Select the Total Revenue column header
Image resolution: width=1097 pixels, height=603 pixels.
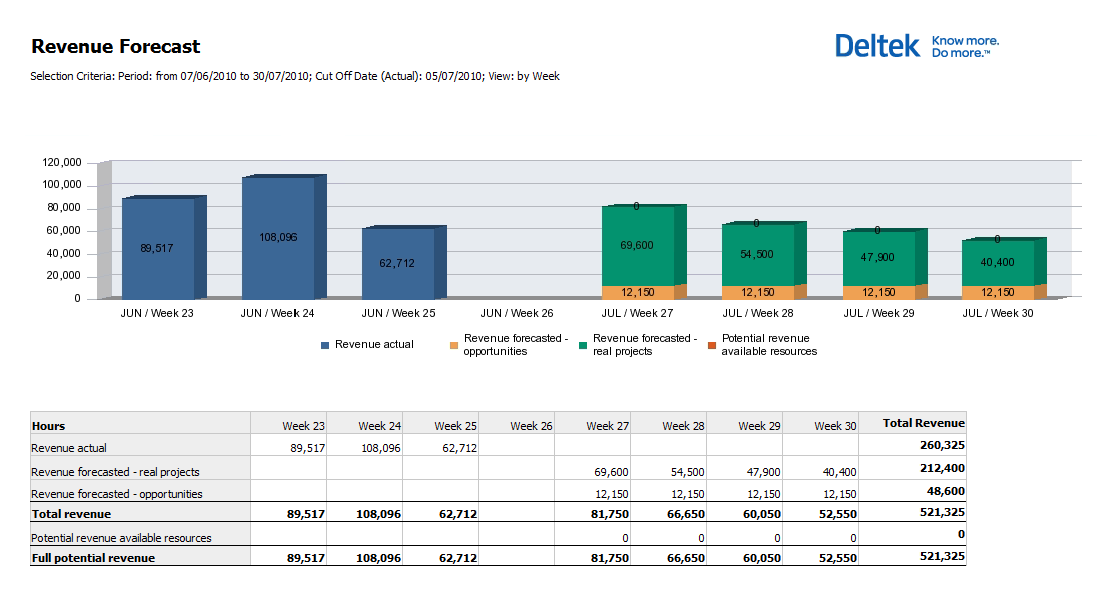click(x=923, y=424)
